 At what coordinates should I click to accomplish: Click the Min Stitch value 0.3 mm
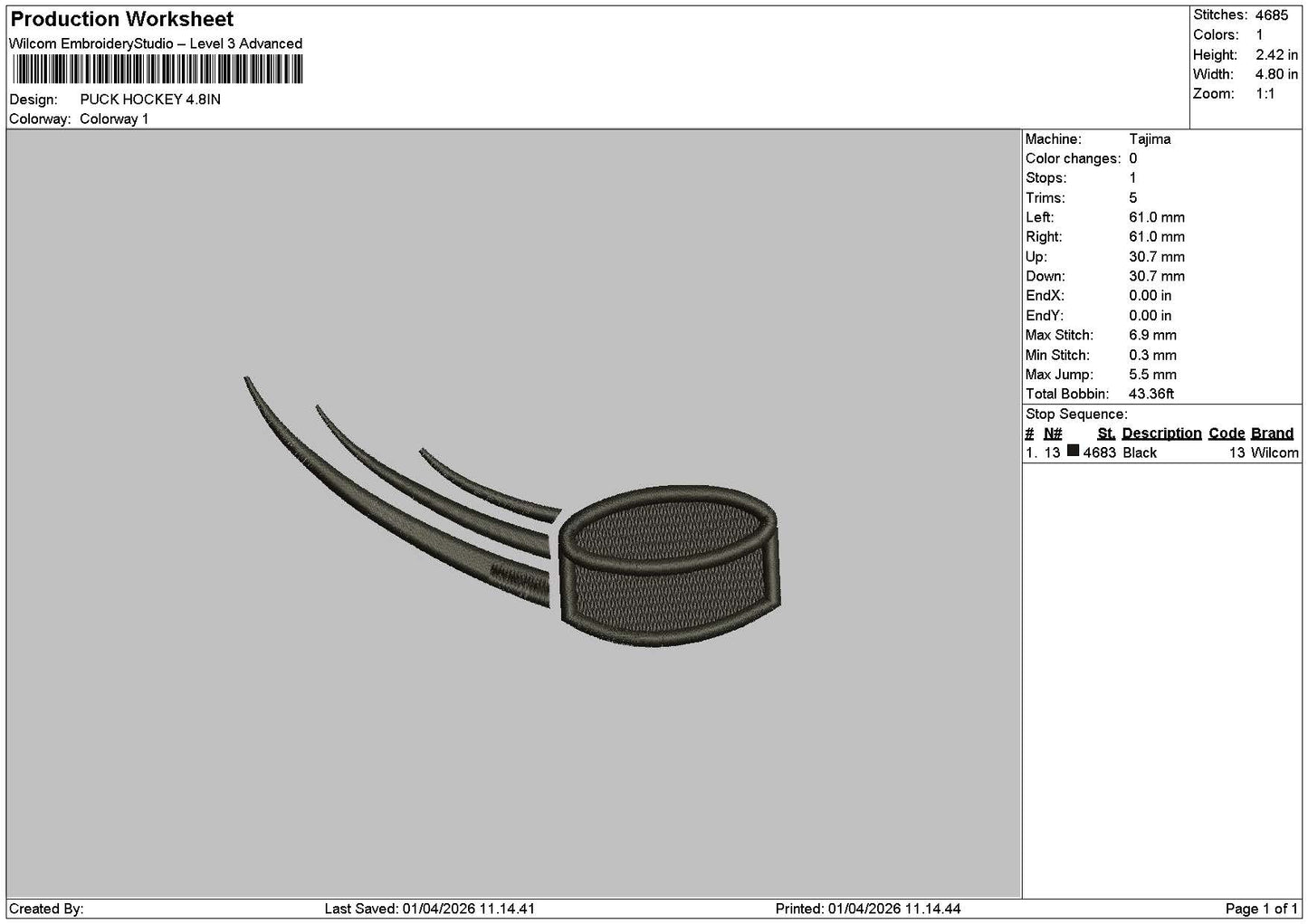[x=1152, y=356]
